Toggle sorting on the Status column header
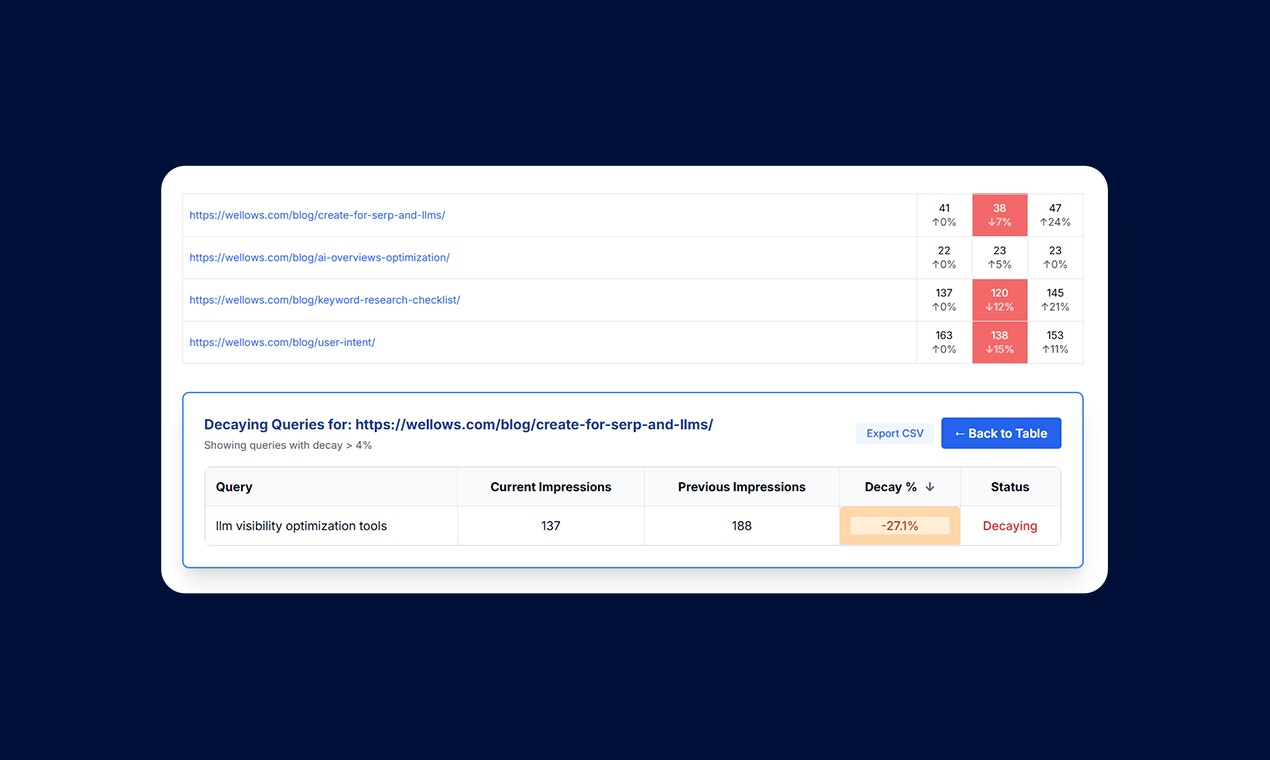This screenshot has width=1270, height=760. pyautogui.click(x=1010, y=487)
